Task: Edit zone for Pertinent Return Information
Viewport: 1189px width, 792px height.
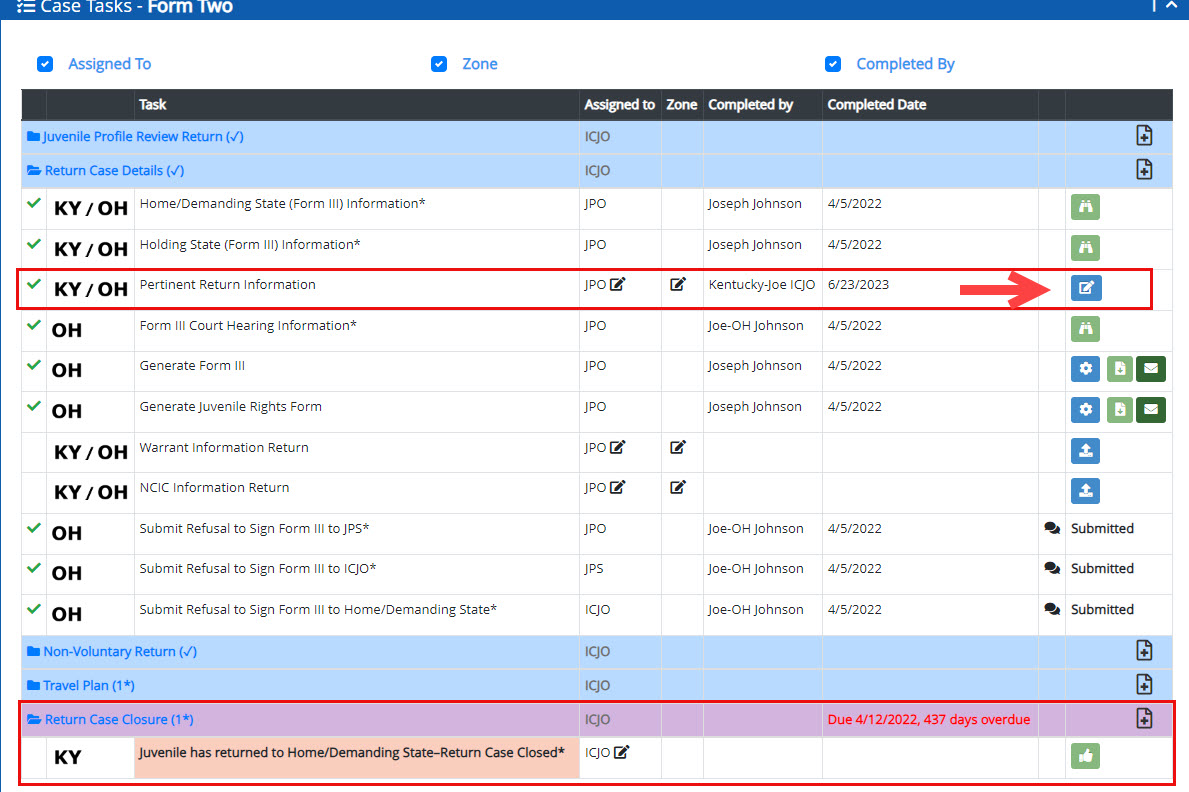Action: [x=678, y=284]
